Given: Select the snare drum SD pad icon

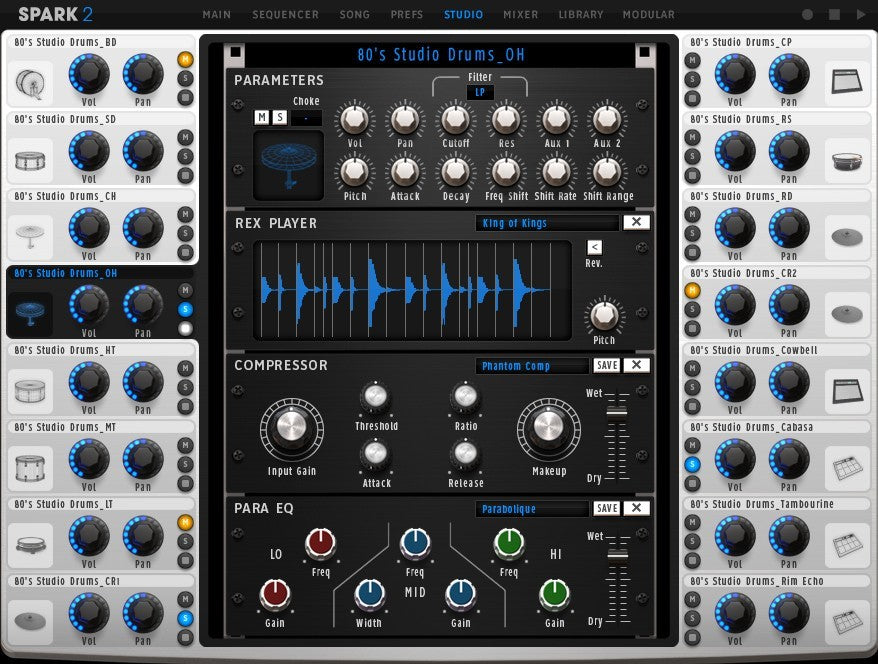Looking at the screenshot, I should [x=30, y=160].
